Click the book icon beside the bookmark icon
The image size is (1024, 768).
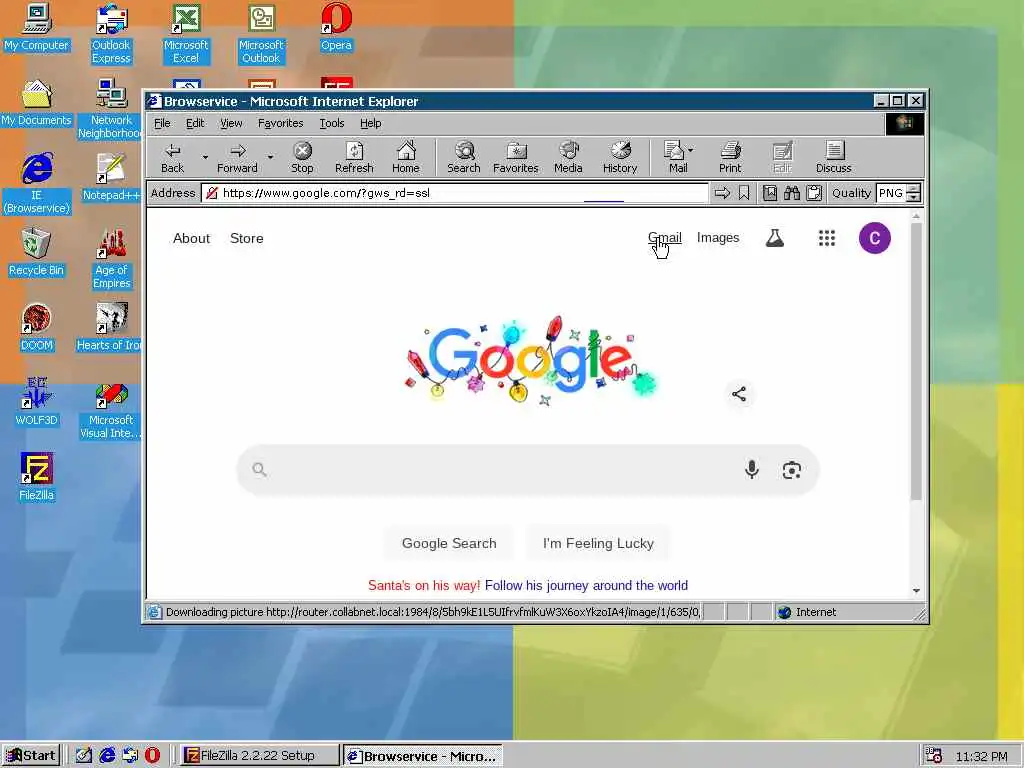coord(770,193)
